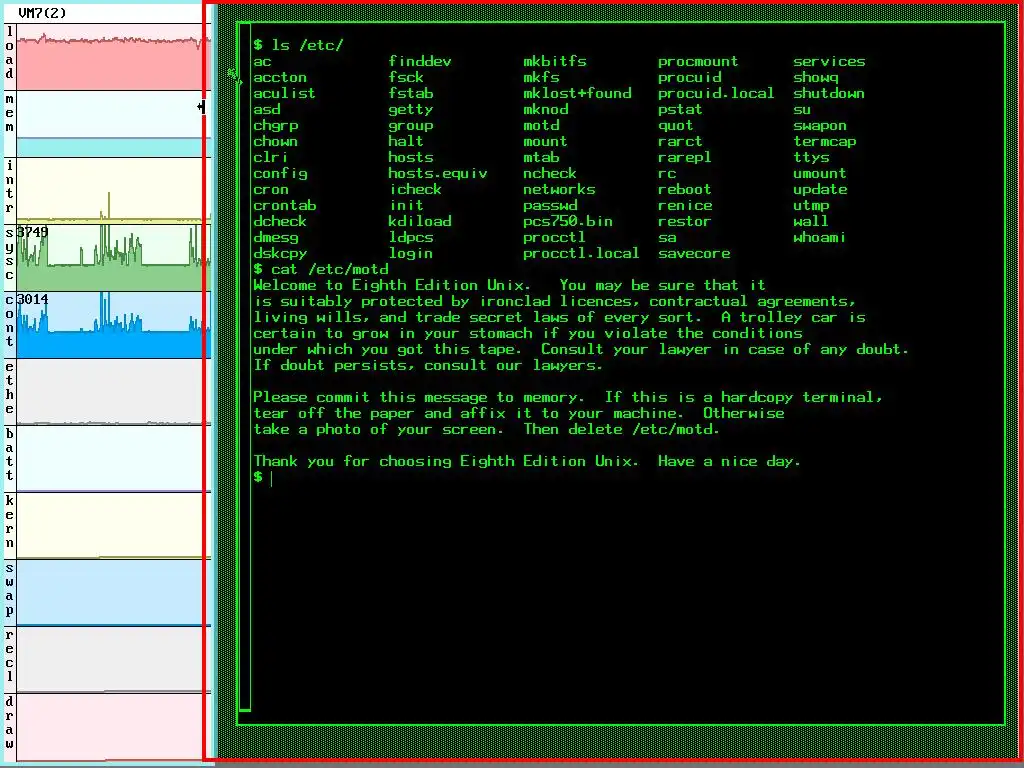Click the 'Welcome to Eighth Edition Unix.' line

point(509,285)
